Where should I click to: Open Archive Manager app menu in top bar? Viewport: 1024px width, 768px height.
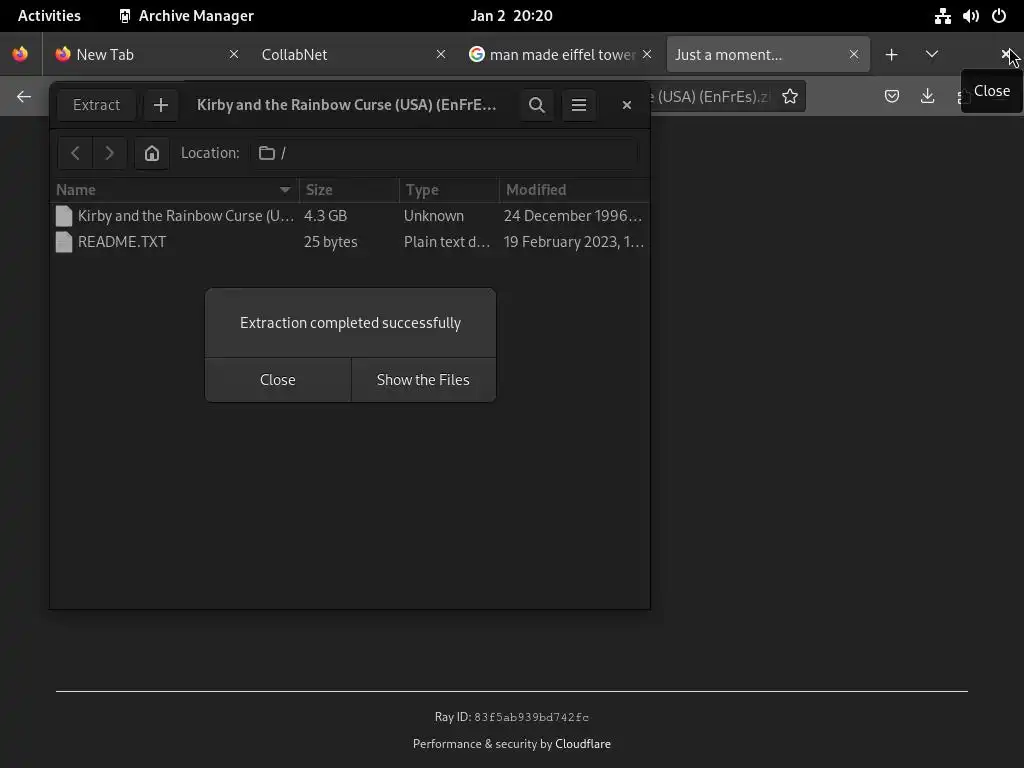pyautogui.click(x=187, y=16)
